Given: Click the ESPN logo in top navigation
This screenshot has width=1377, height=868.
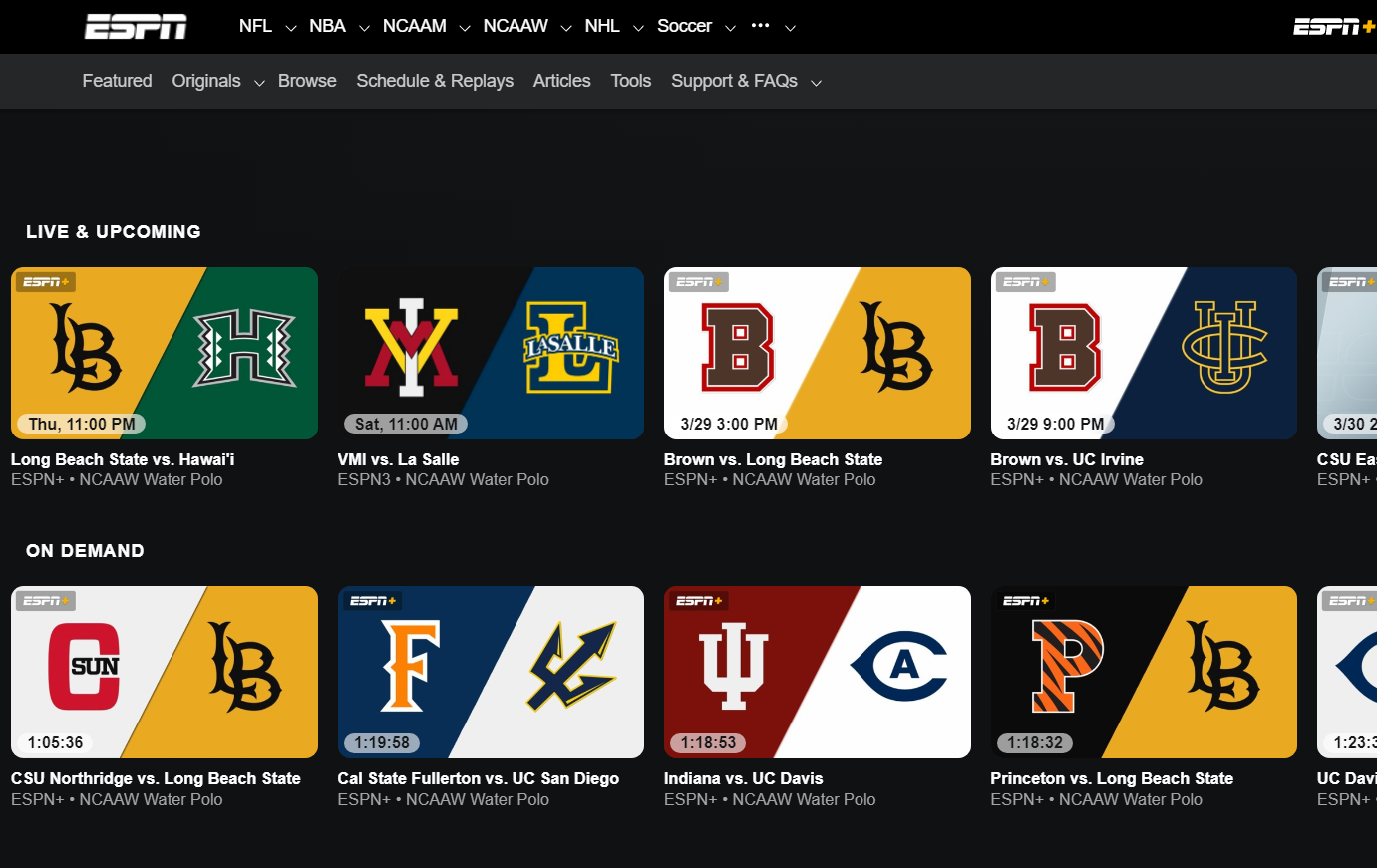Looking at the screenshot, I should [x=136, y=27].
